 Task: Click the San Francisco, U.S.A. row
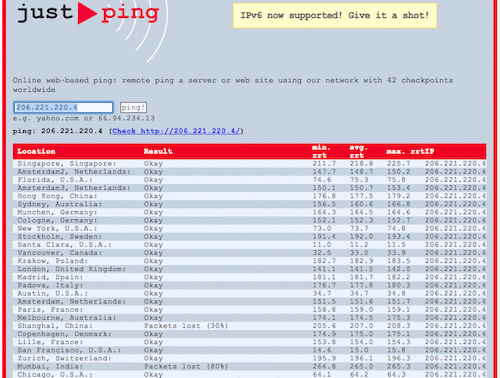[249, 350]
